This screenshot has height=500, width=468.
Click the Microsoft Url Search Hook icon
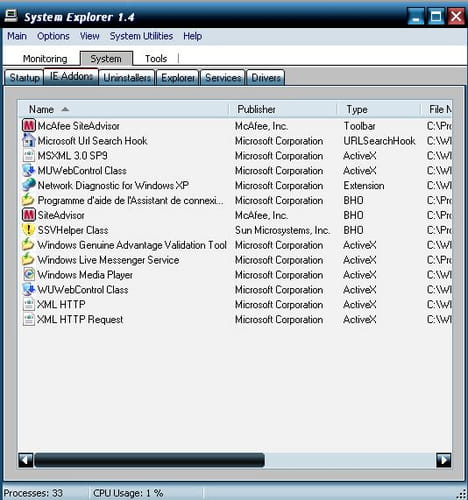[29, 141]
